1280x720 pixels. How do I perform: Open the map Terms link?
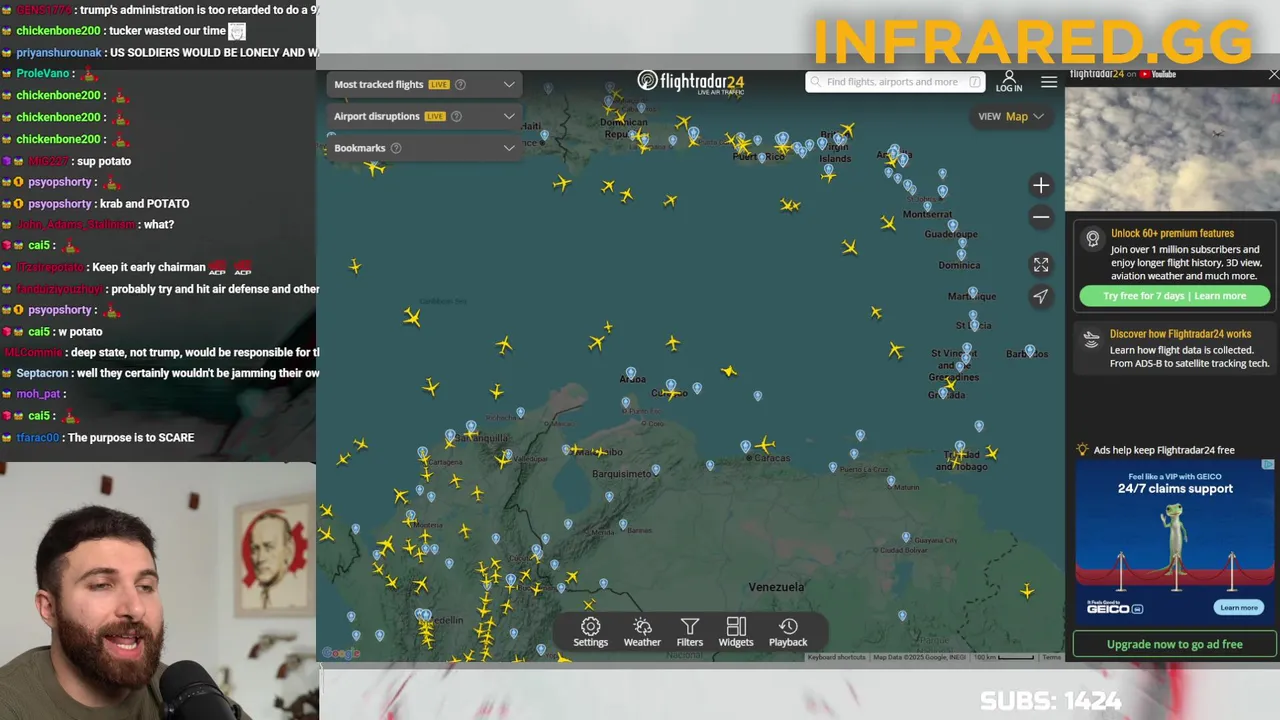pyautogui.click(x=1051, y=657)
